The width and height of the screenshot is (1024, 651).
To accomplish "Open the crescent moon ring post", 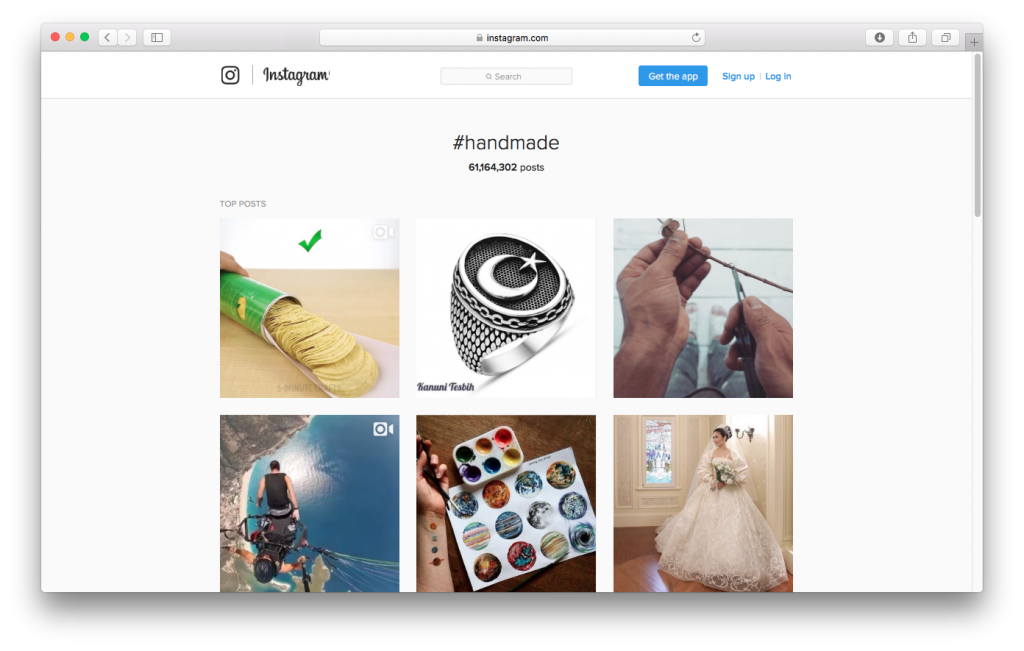I will (506, 308).
